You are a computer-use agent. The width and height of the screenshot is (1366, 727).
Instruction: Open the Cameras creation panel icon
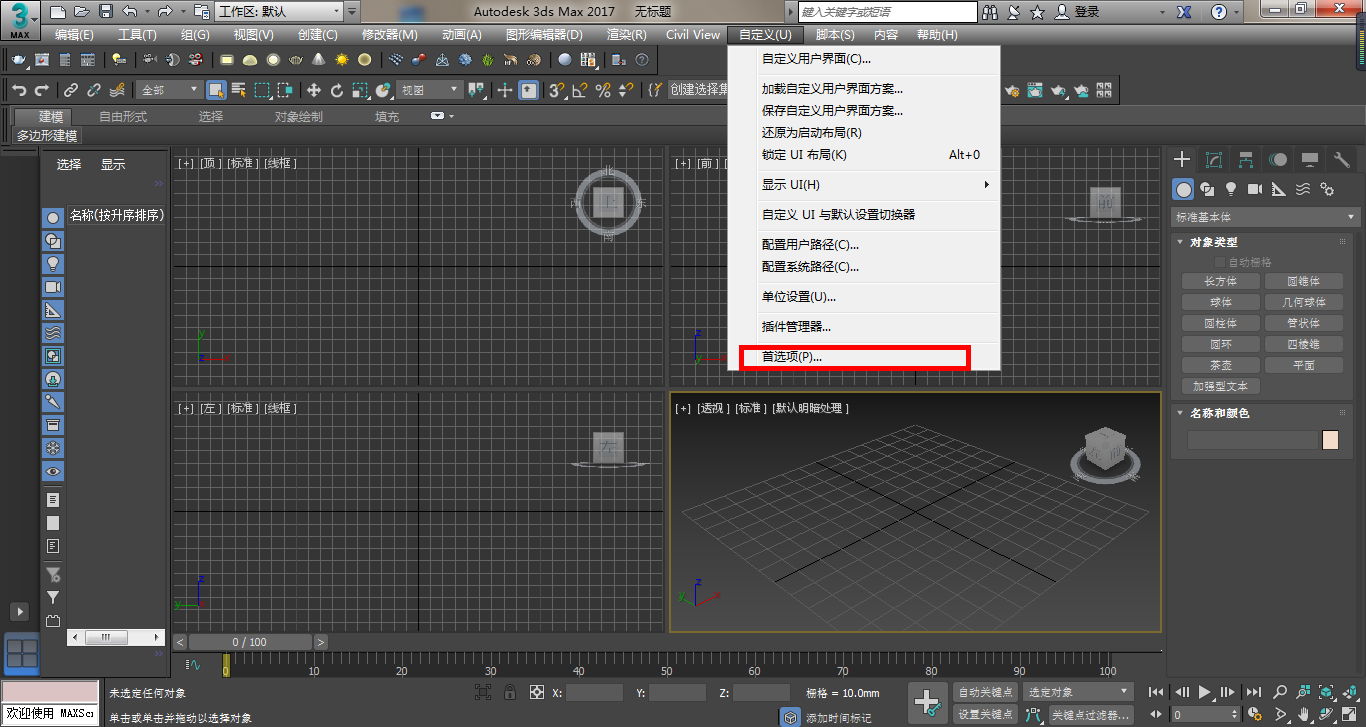[x=1255, y=189]
